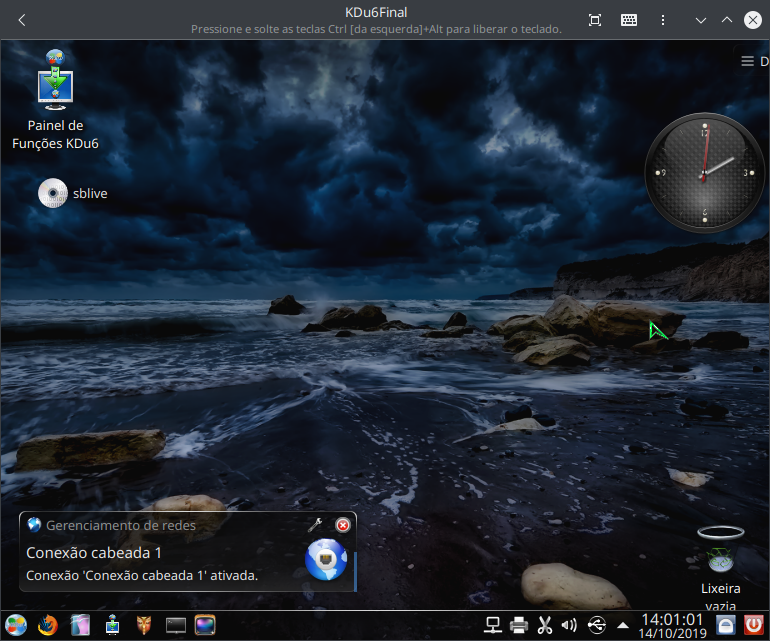Dismiss the Gerenciamento de redes notification
770x641 pixels.
343,525
